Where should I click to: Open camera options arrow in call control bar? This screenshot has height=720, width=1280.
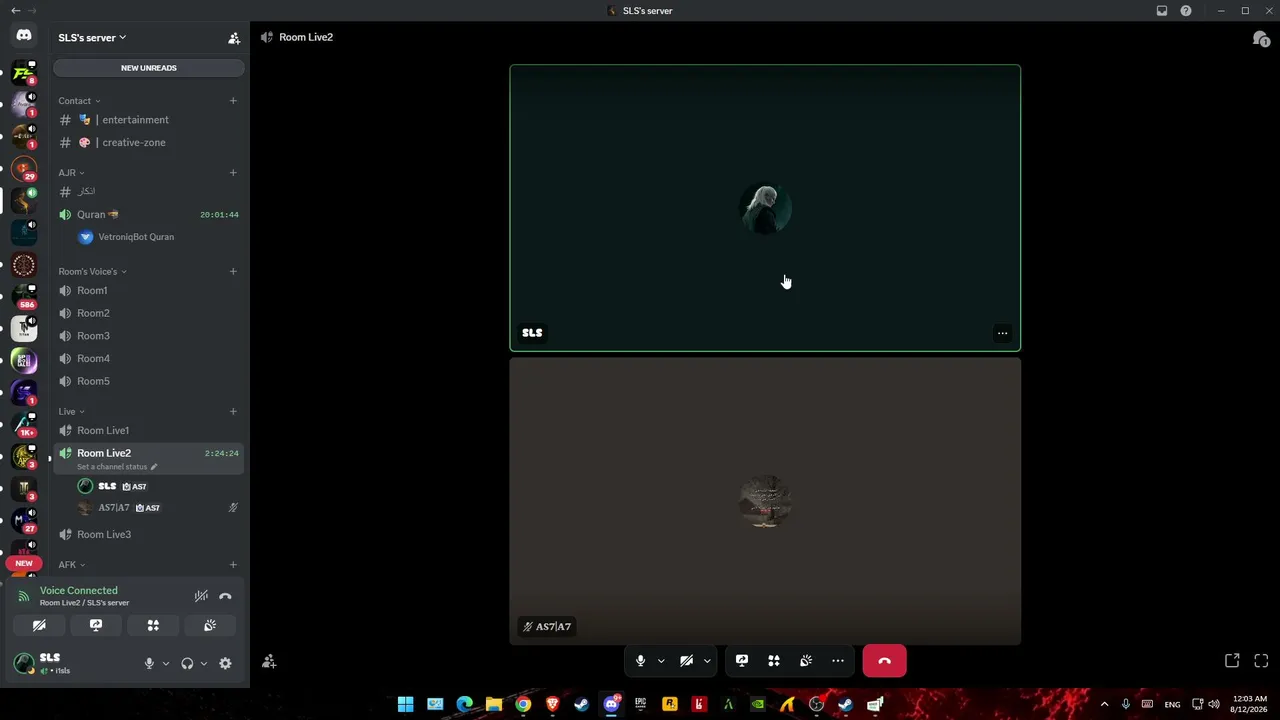[x=706, y=661]
